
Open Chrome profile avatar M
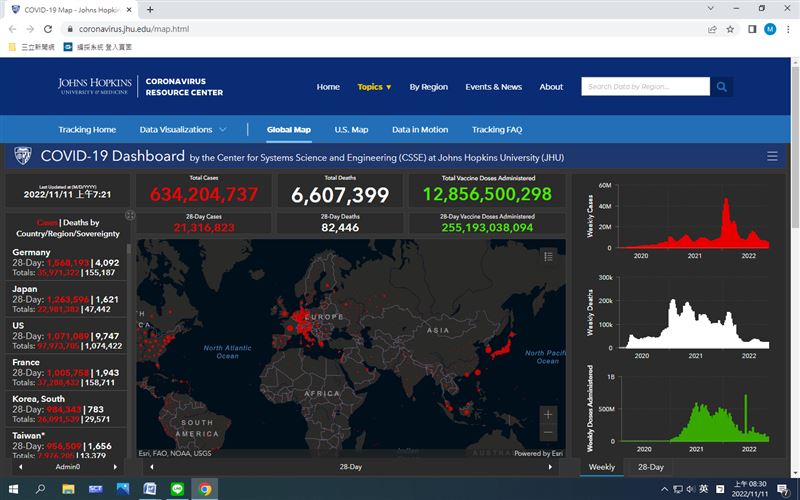770,29
